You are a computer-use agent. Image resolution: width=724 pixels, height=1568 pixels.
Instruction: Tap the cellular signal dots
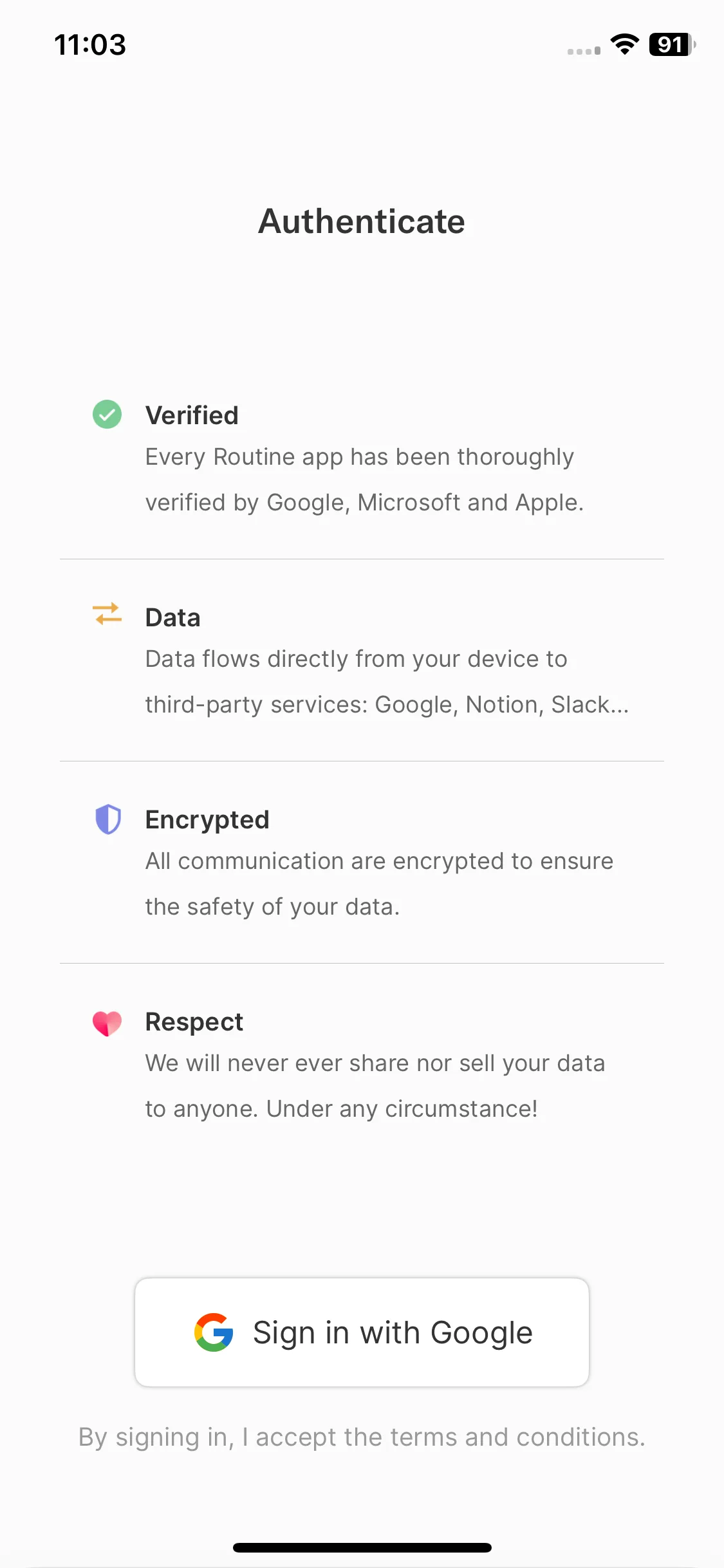point(584,51)
